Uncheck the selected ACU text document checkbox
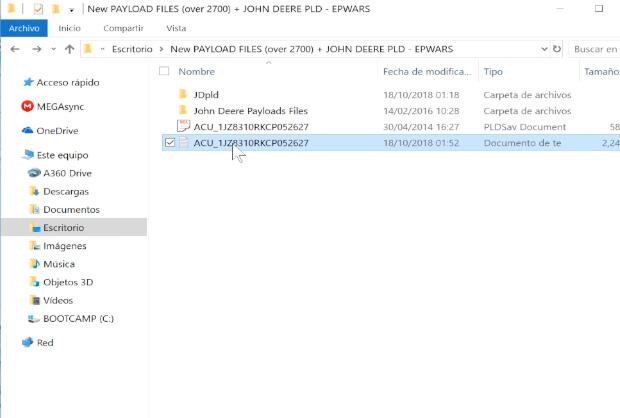This screenshot has width=620, height=418. pos(170,143)
